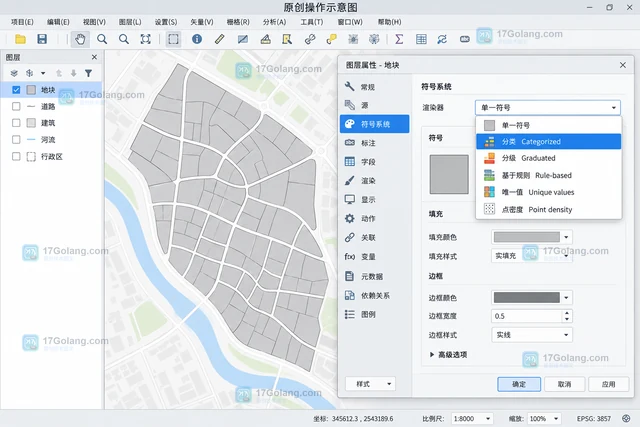The width and height of the screenshot is (640, 427).
Task: Open the 栅格(R) menu
Action: (238, 22)
